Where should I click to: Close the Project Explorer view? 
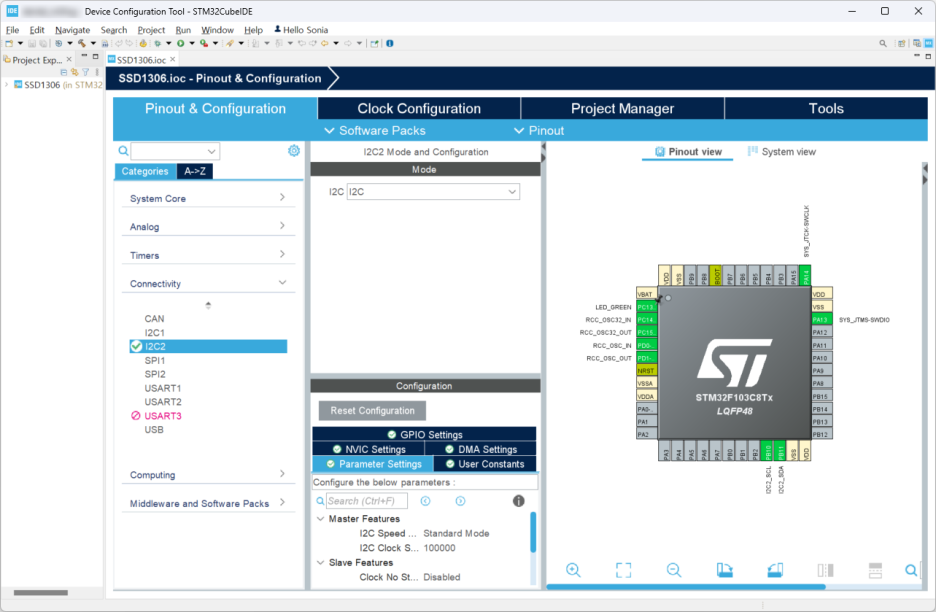click(x=69, y=59)
